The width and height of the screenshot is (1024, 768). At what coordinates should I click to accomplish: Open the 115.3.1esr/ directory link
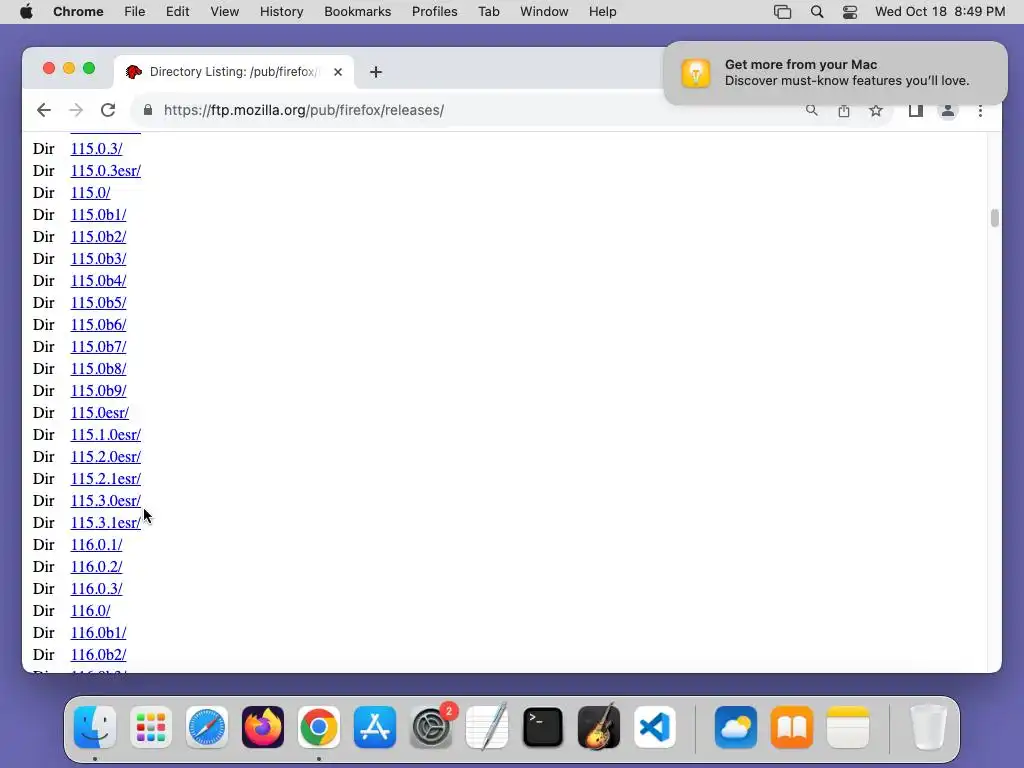[106, 523]
